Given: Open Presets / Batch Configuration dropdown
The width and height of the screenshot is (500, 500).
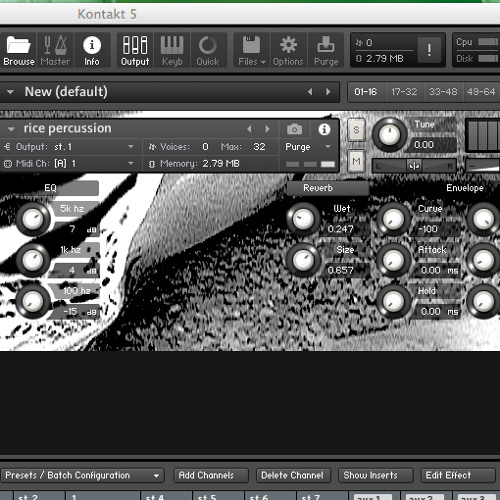Looking at the screenshot, I should 82,475.
